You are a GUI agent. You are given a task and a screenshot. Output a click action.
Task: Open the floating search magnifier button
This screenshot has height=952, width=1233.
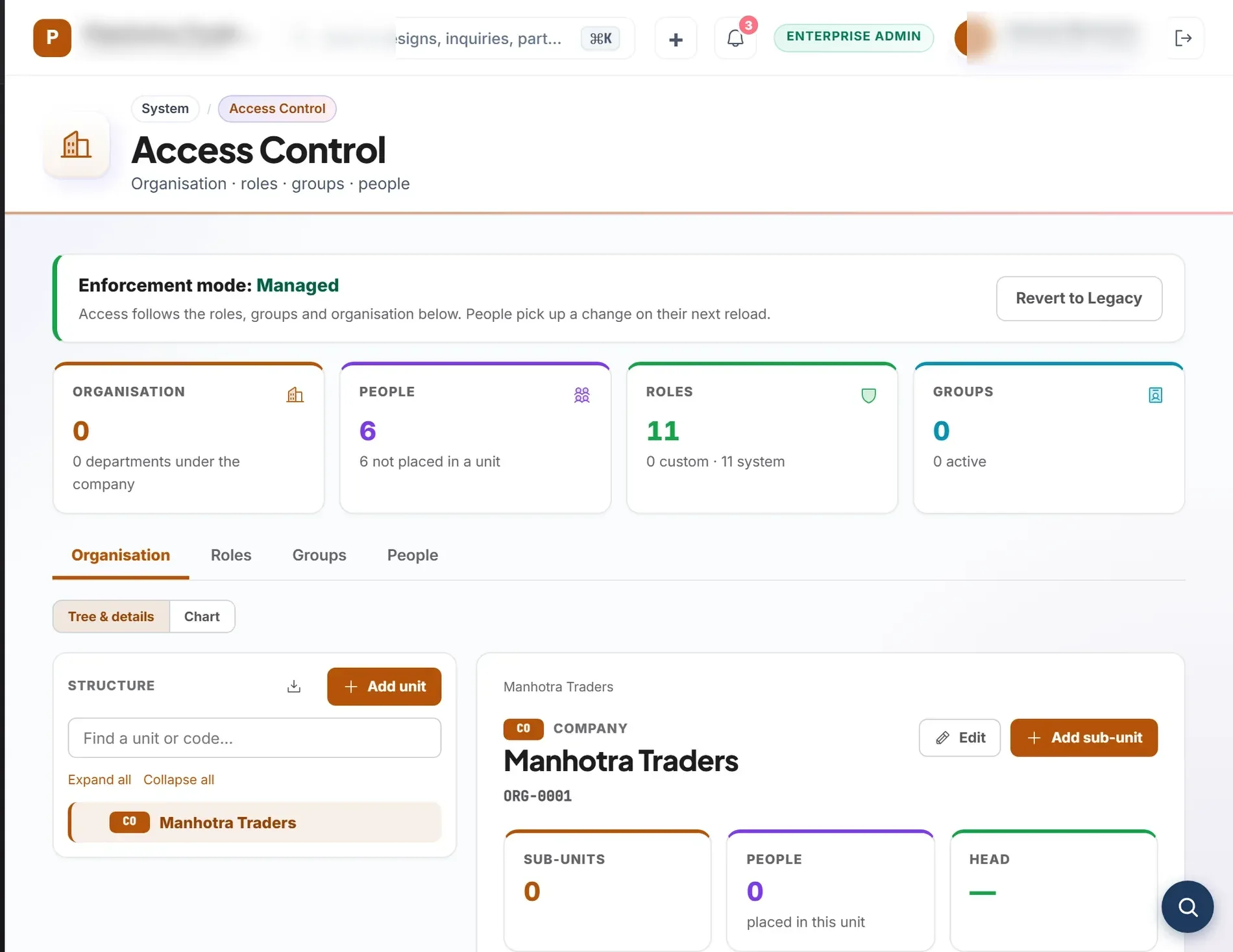(x=1188, y=907)
